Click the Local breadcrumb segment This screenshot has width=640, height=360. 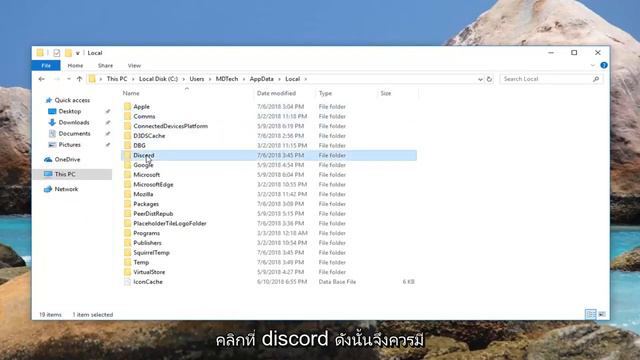[292, 79]
